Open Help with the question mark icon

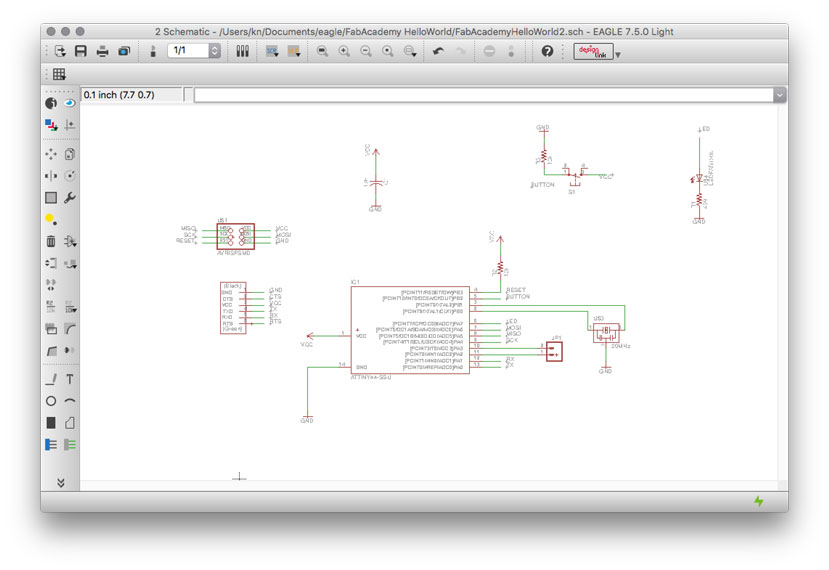[548, 51]
